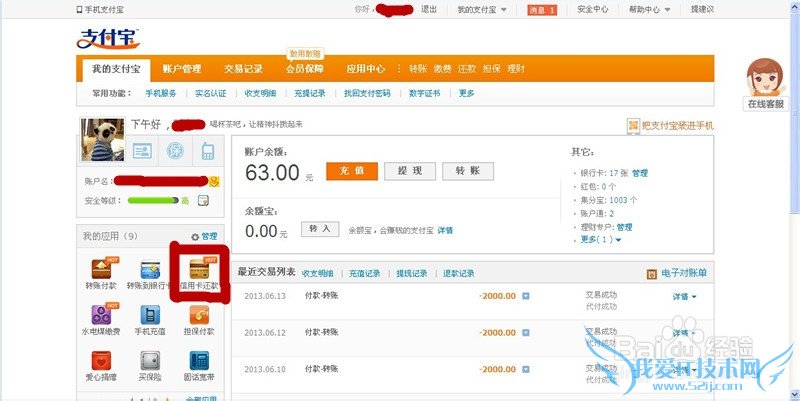800x401 pixels.
Task: Select the 交易记录 tab
Action: point(243,69)
